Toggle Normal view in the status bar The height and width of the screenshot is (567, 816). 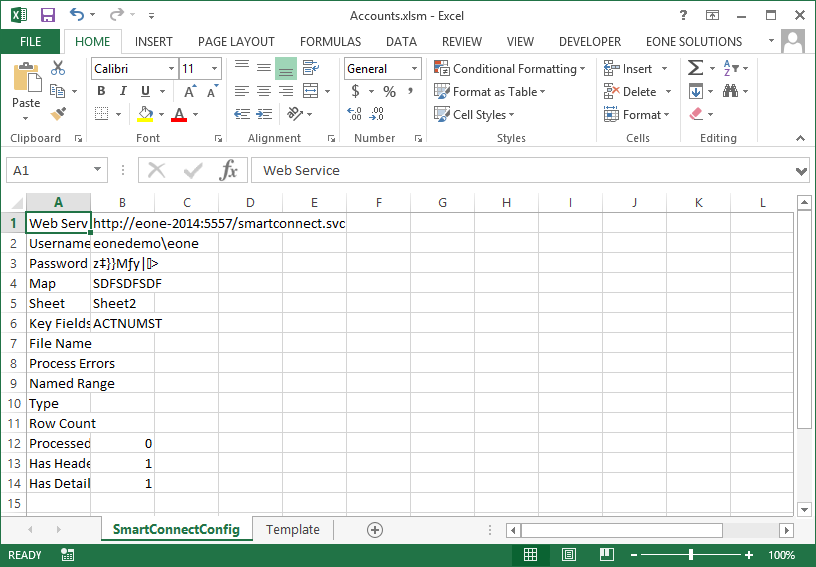coord(530,555)
